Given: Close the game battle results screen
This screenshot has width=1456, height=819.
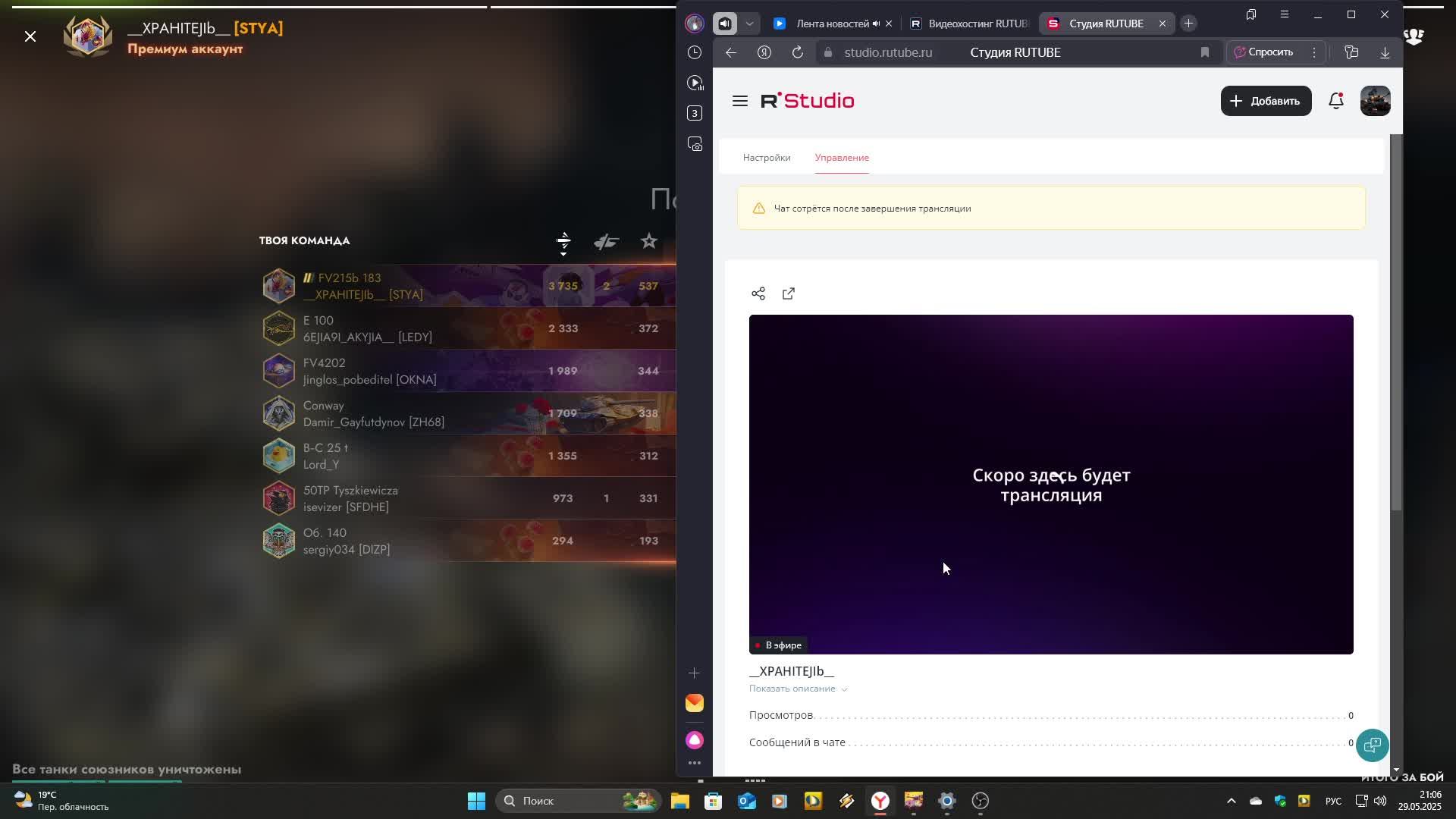Looking at the screenshot, I should coord(30,36).
